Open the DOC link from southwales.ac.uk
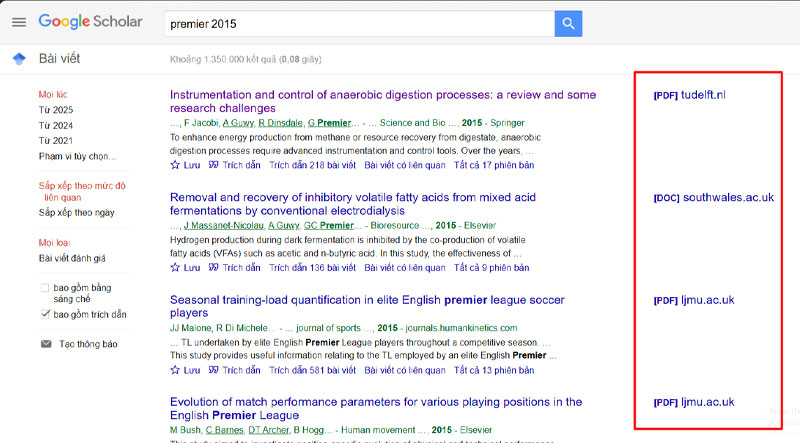The image size is (800, 443). coord(713,197)
